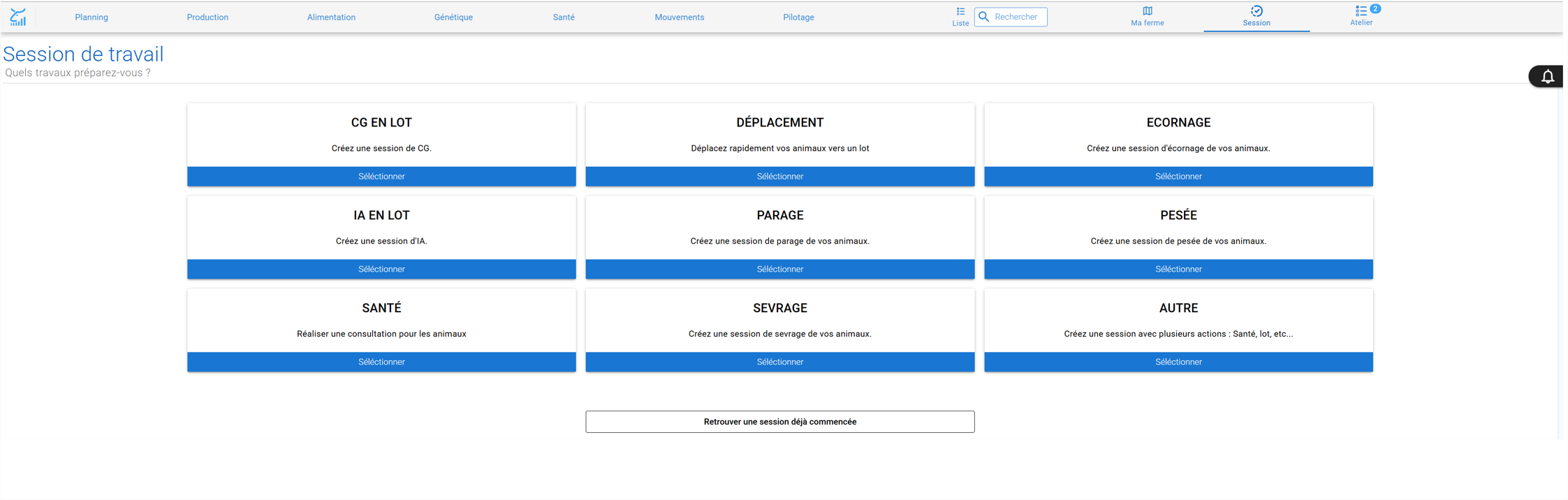The height and width of the screenshot is (500, 1568).
Task: Click the PESÉE card title
Action: tap(1178, 215)
